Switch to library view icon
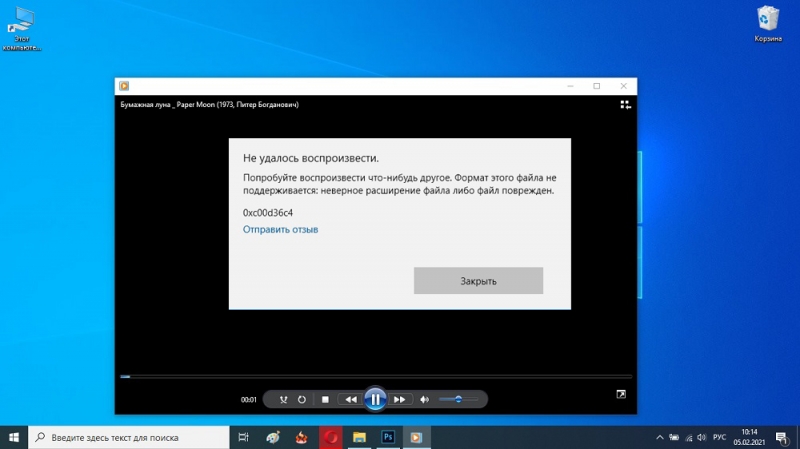 point(626,105)
